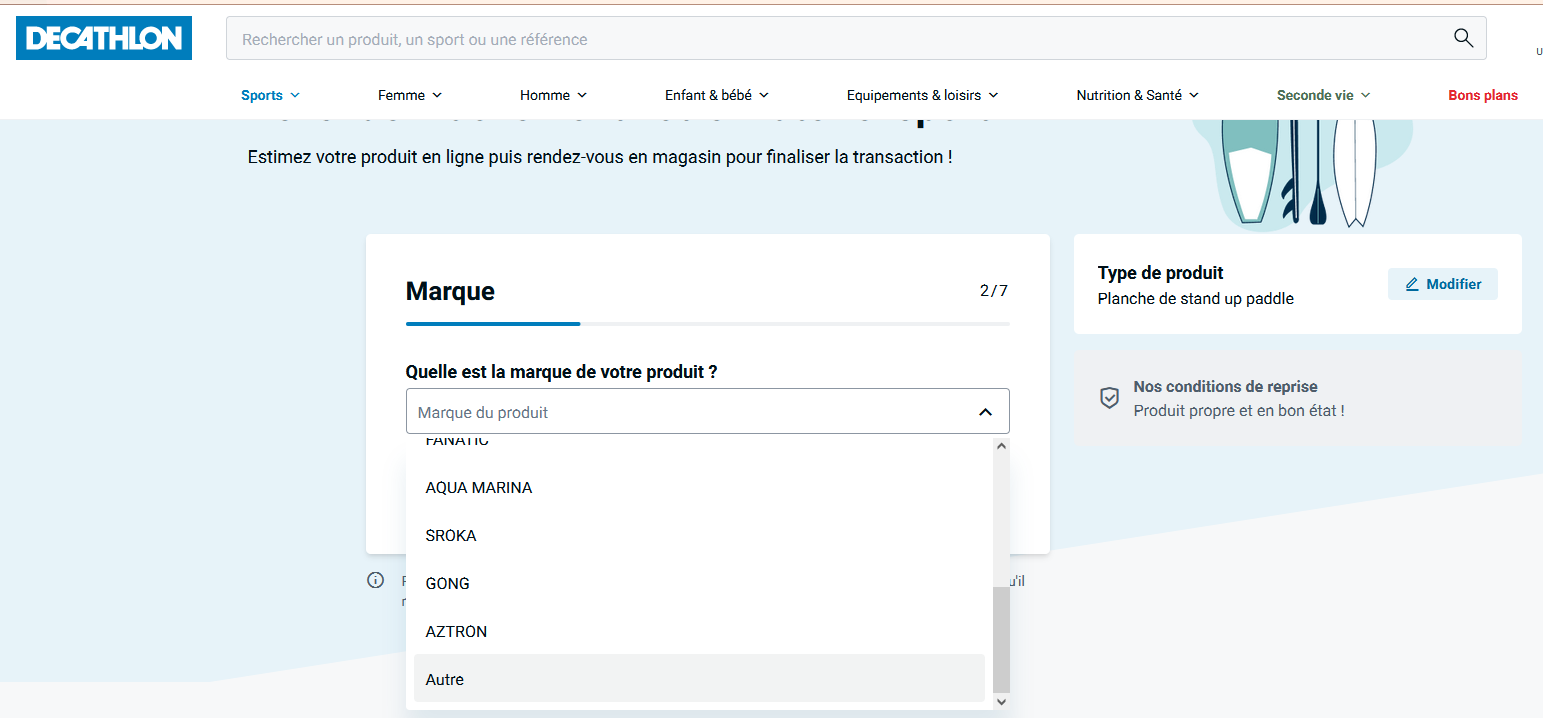Click the chevron next to Sports
The height and width of the screenshot is (718, 1543).
[x=295, y=95]
